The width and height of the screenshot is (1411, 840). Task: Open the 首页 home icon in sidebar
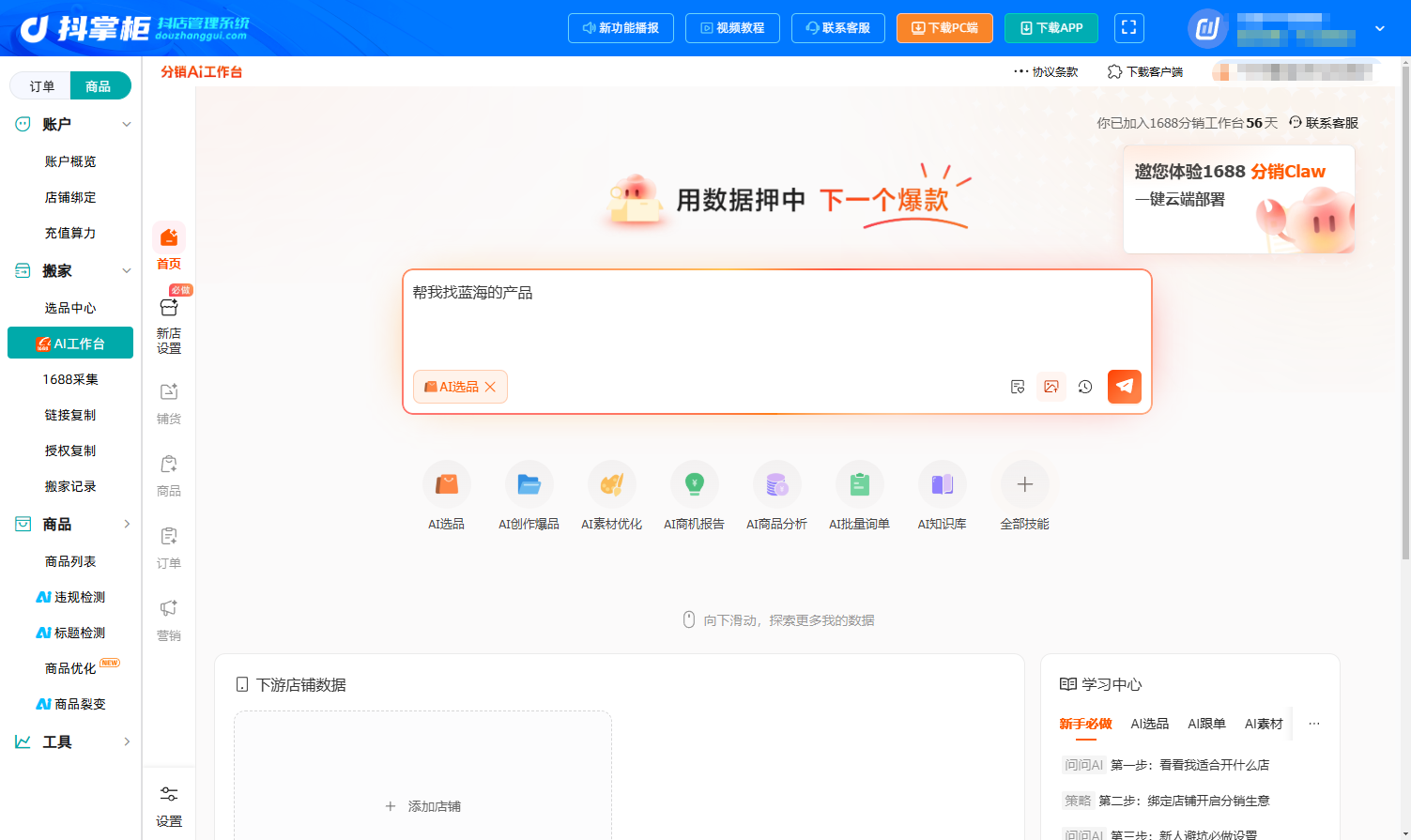click(169, 246)
